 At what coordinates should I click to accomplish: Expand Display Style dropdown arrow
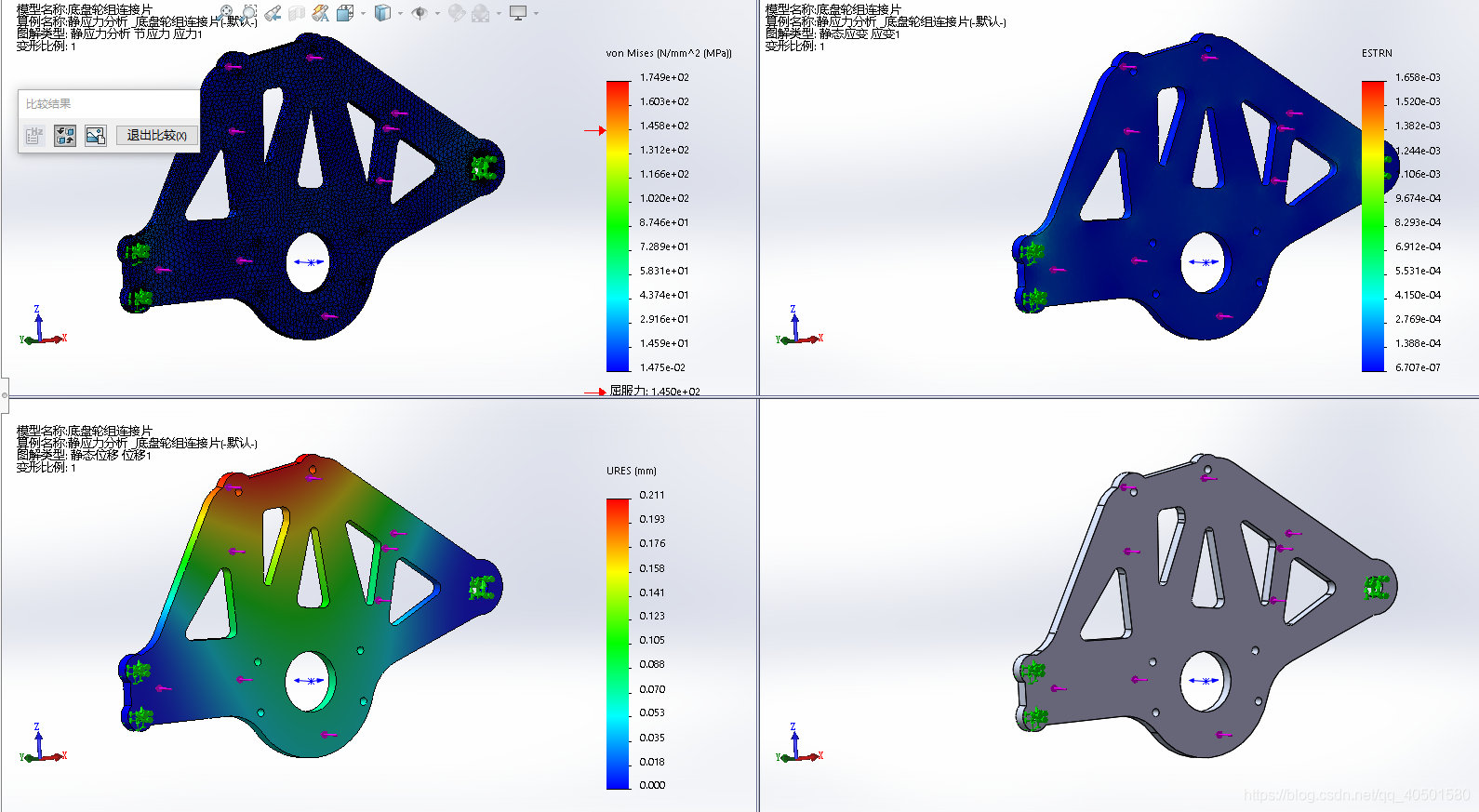tap(400, 13)
